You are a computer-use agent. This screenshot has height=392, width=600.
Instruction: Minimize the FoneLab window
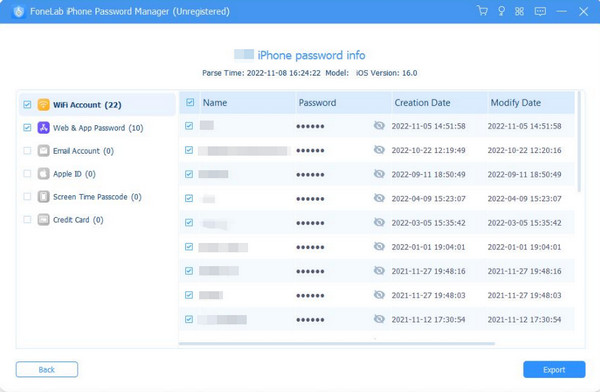561,11
